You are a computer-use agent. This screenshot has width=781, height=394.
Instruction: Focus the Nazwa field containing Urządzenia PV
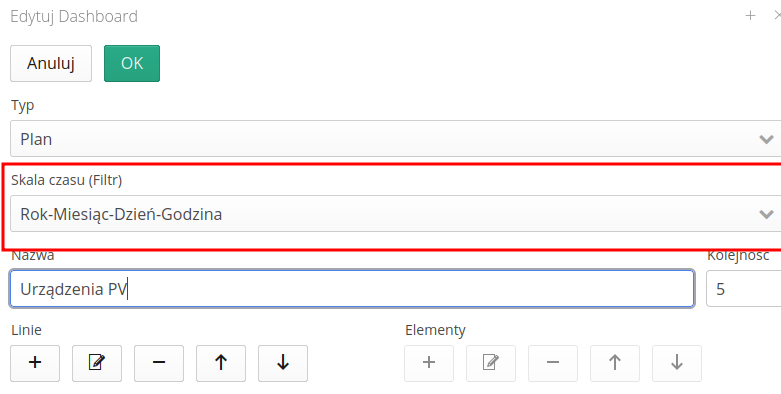(x=352, y=289)
